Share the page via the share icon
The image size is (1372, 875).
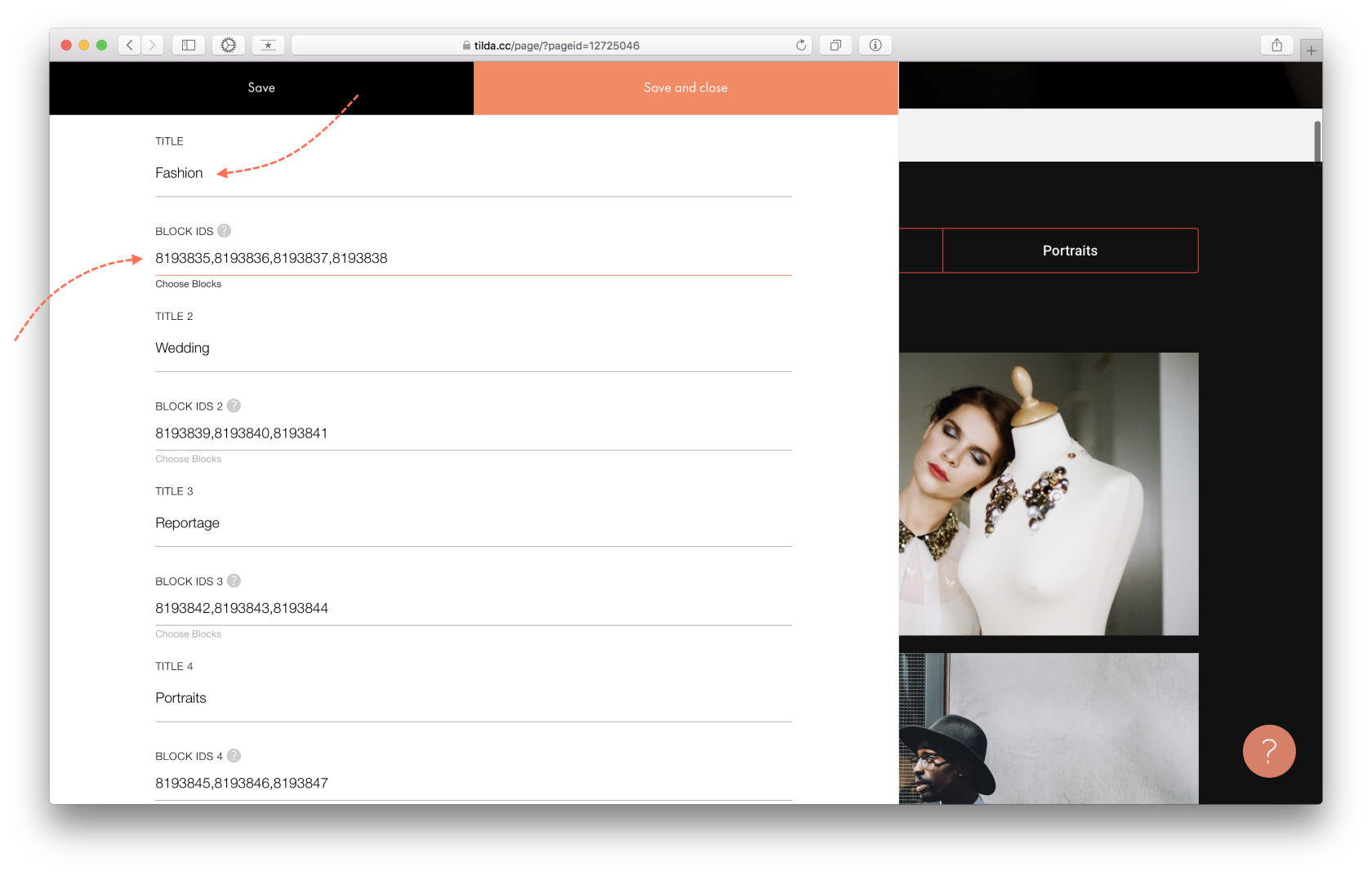click(x=1276, y=45)
